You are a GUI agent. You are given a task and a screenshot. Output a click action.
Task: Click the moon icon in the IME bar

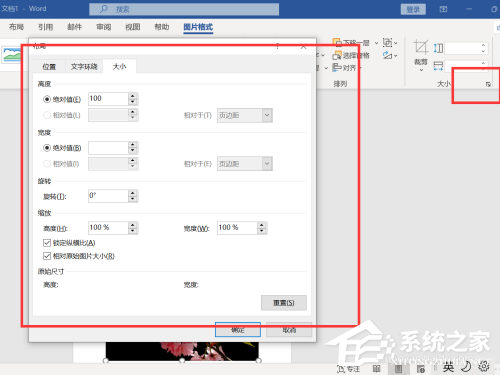[x=466, y=367]
